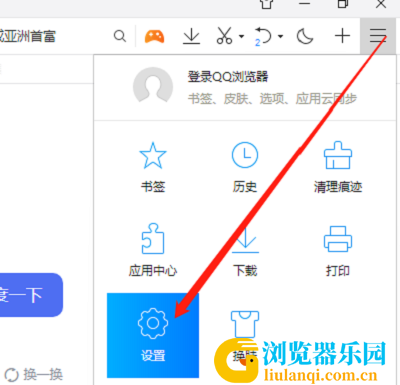Expand the undo history dropdown arrow

[281, 36]
